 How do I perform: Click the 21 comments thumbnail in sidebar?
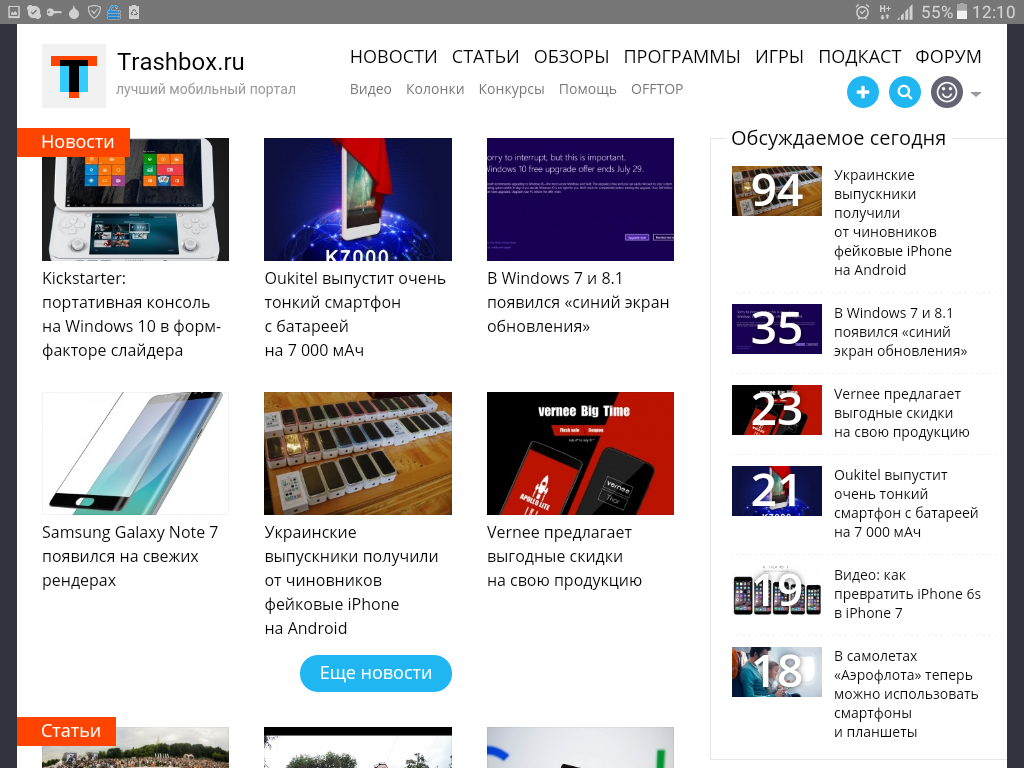coord(776,490)
